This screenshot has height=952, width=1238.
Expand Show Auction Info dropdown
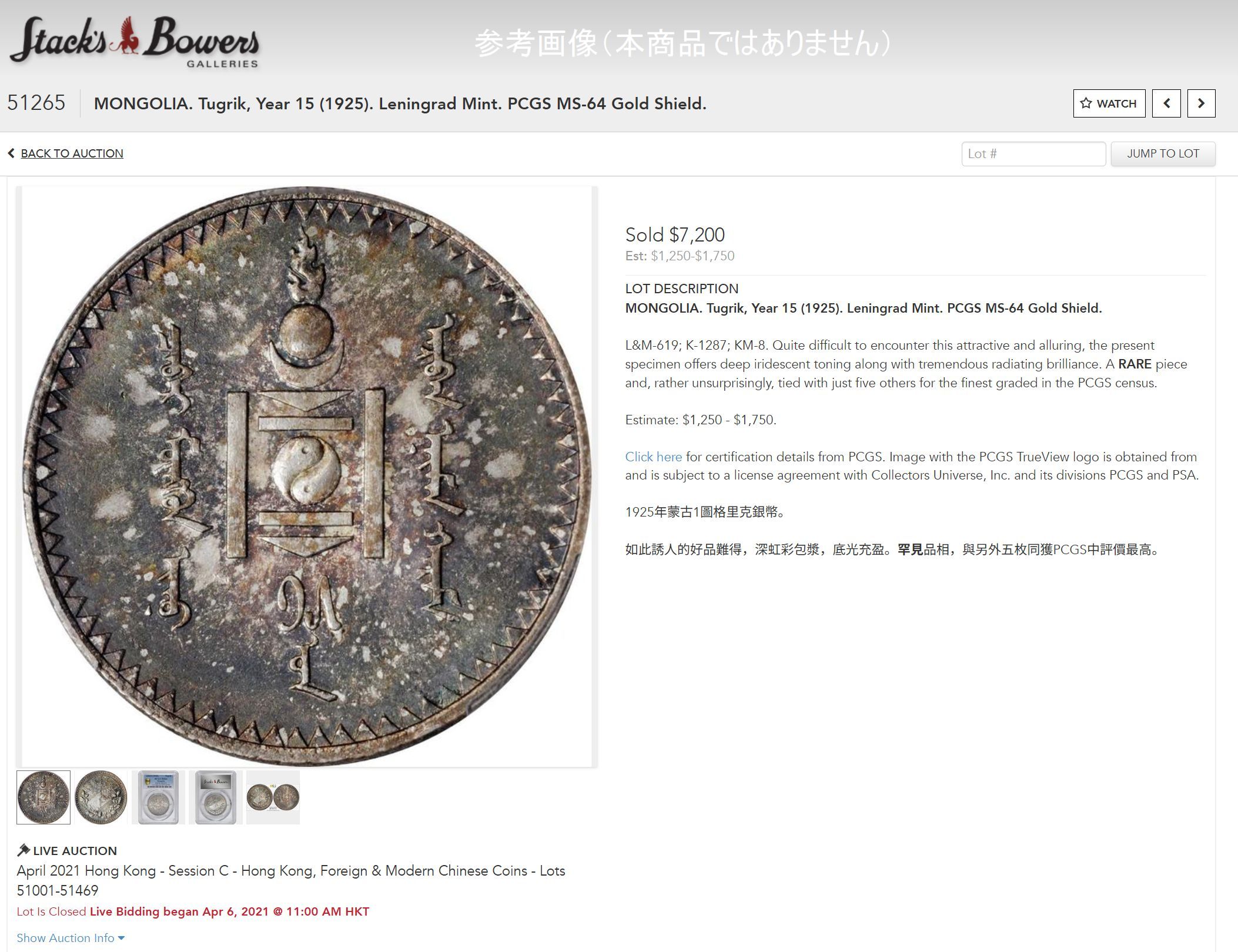pyautogui.click(x=71, y=938)
